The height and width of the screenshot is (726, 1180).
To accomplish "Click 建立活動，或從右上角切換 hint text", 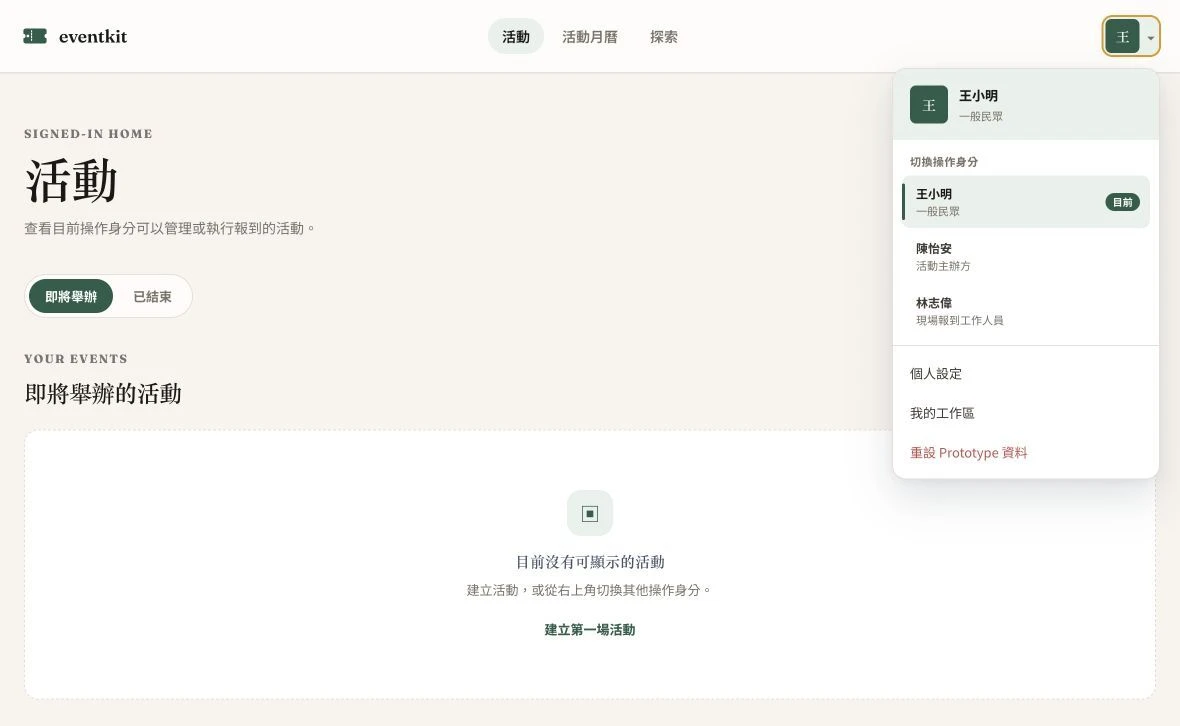I will pyautogui.click(x=590, y=590).
